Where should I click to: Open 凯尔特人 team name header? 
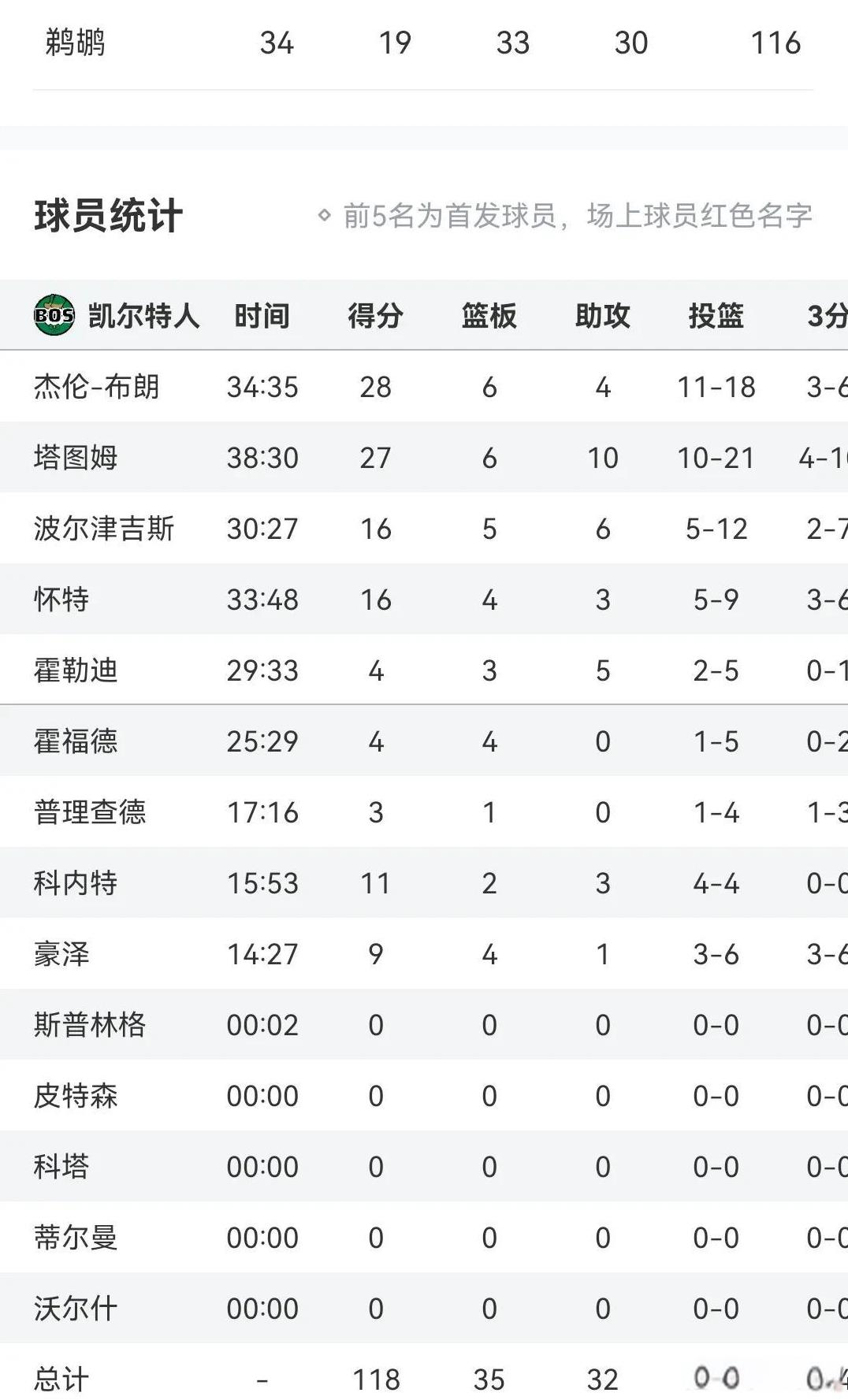[143, 316]
